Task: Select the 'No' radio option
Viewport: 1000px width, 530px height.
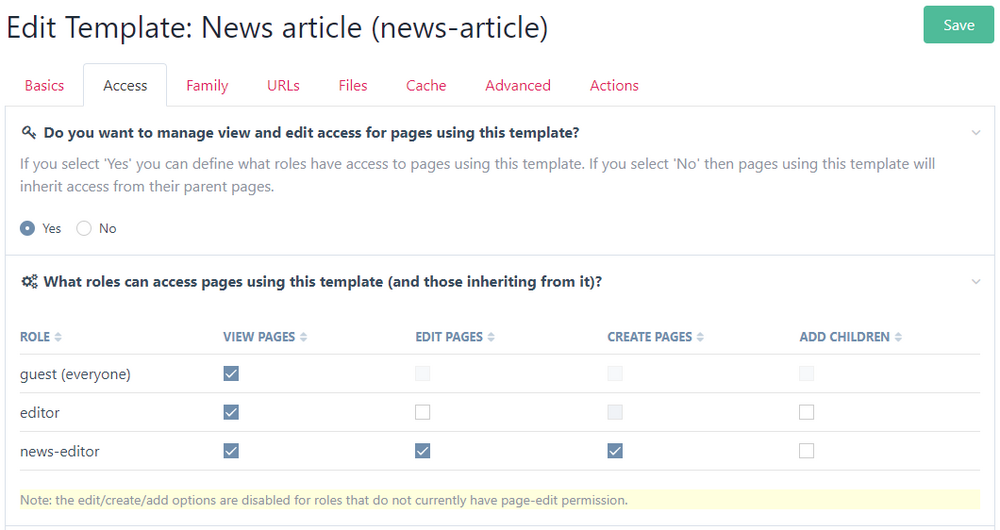Action: point(84,228)
